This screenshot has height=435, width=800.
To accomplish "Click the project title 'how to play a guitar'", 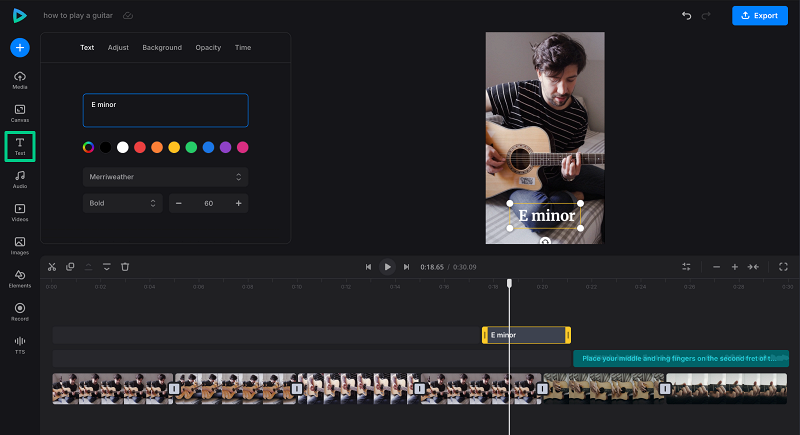I will [78, 16].
